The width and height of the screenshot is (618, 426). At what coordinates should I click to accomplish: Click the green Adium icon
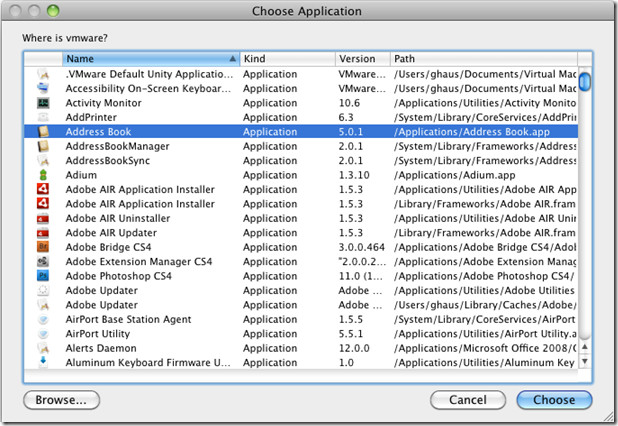click(43, 175)
